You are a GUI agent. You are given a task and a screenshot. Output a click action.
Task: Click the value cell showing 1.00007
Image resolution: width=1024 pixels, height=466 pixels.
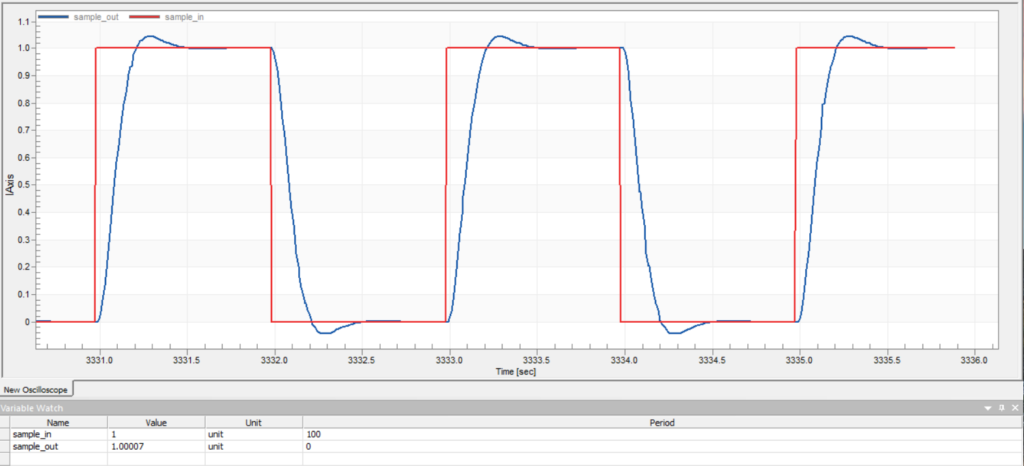(x=156, y=446)
